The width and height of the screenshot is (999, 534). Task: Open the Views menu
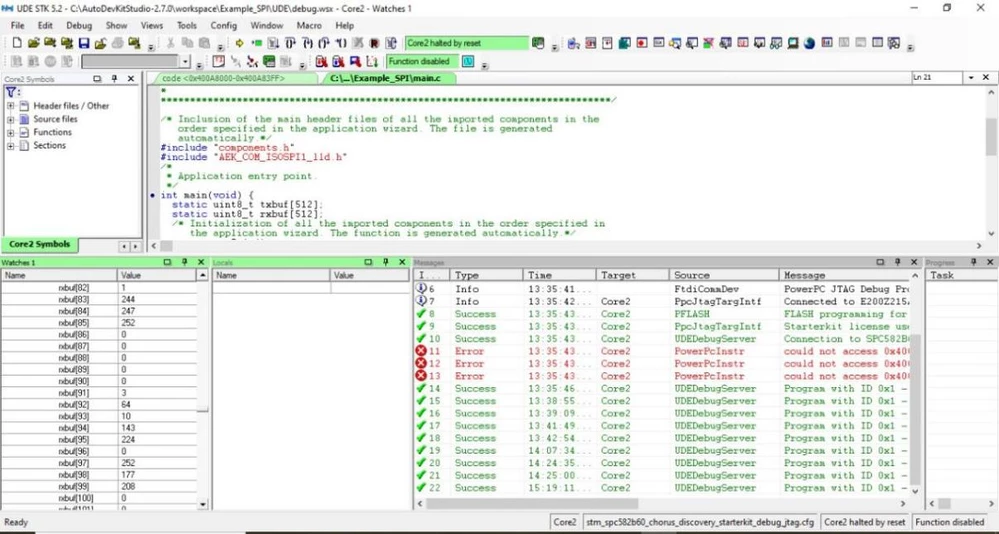click(x=152, y=25)
